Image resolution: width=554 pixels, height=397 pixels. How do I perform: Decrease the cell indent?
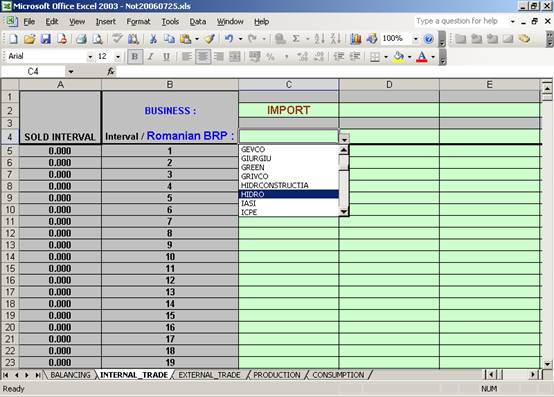339,57
